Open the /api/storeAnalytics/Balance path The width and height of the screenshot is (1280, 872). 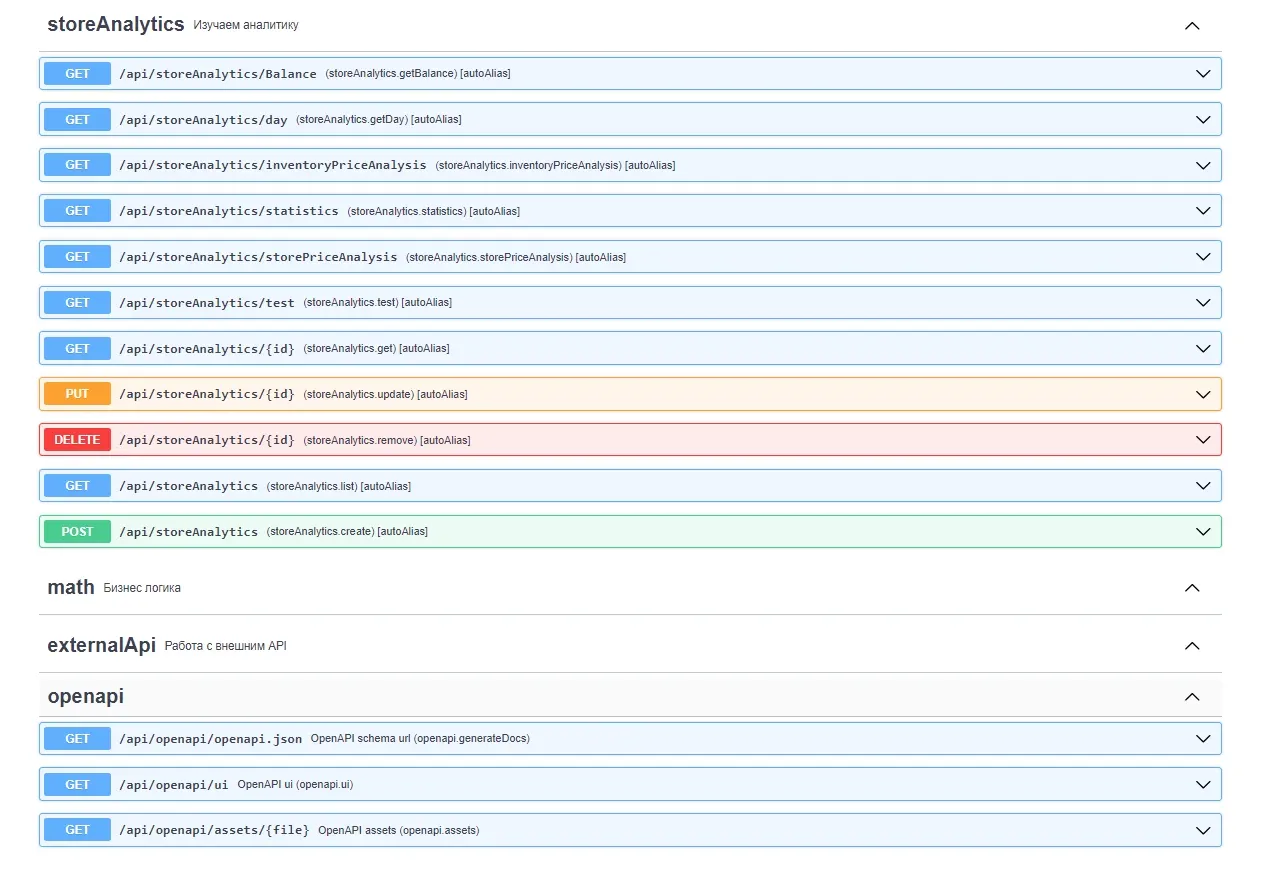coord(218,74)
